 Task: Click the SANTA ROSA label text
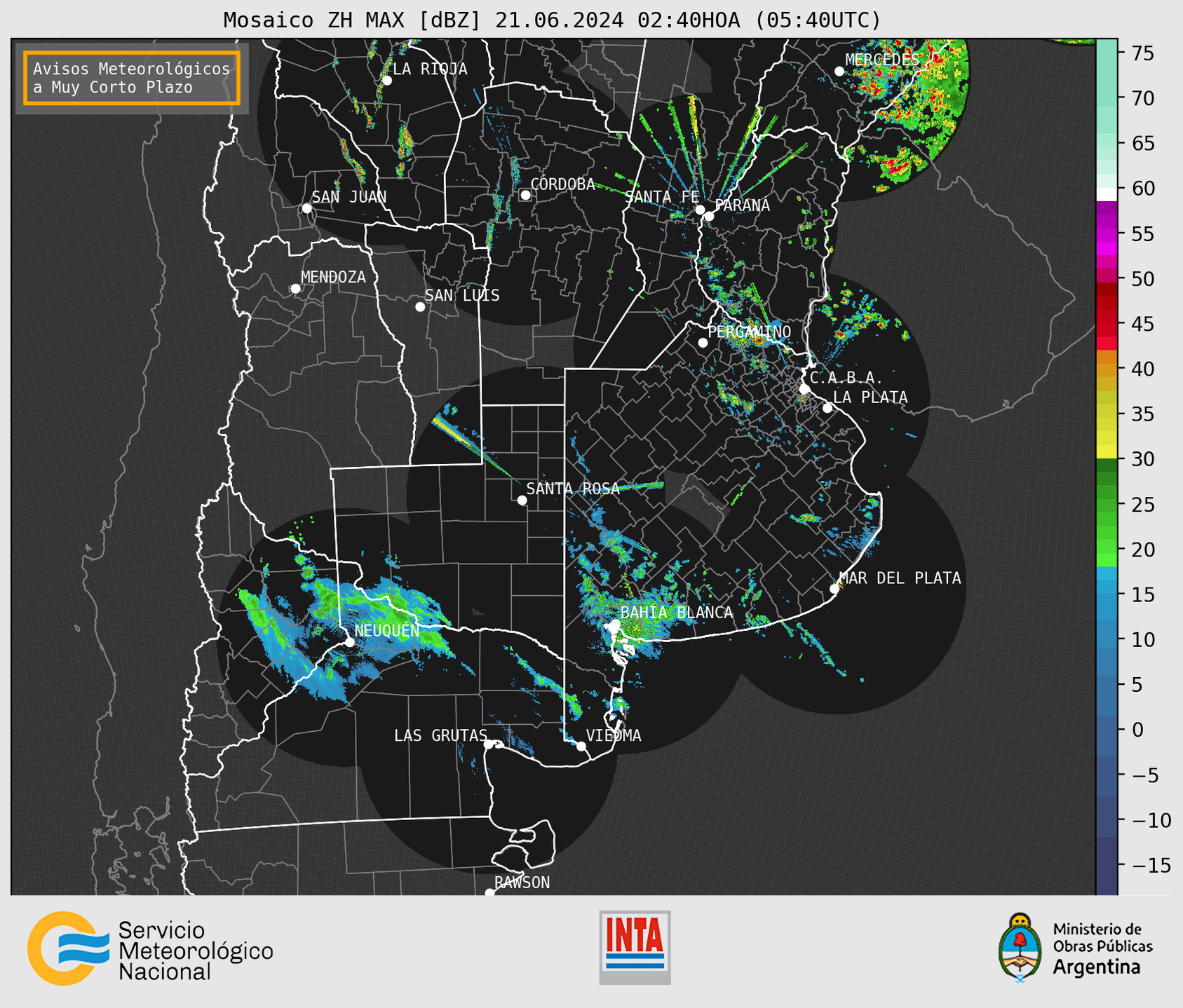pyautogui.click(x=573, y=489)
